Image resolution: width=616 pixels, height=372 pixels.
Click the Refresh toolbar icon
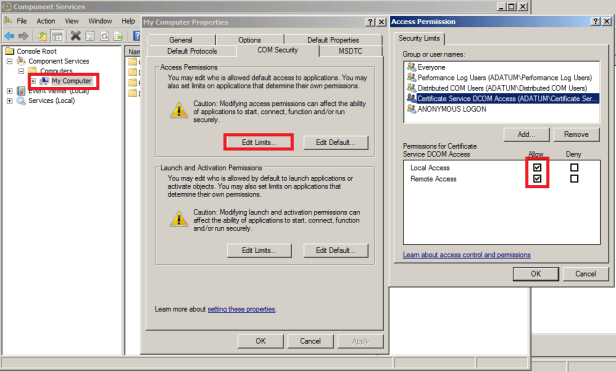(104, 37)
